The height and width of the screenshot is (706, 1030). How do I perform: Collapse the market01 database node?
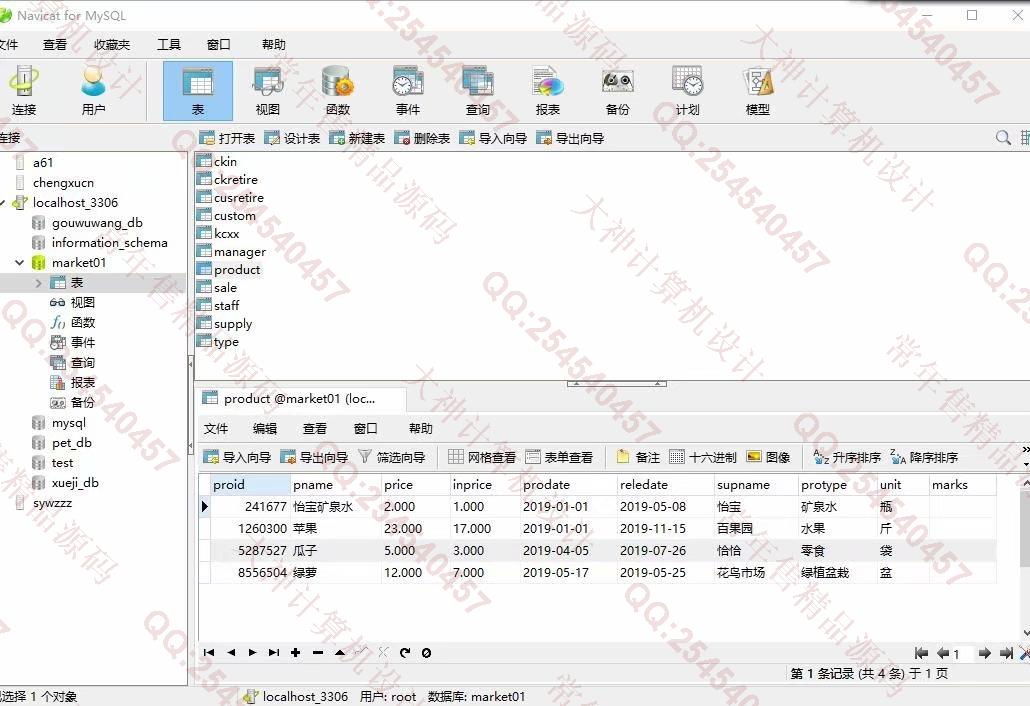coord(19,263)
